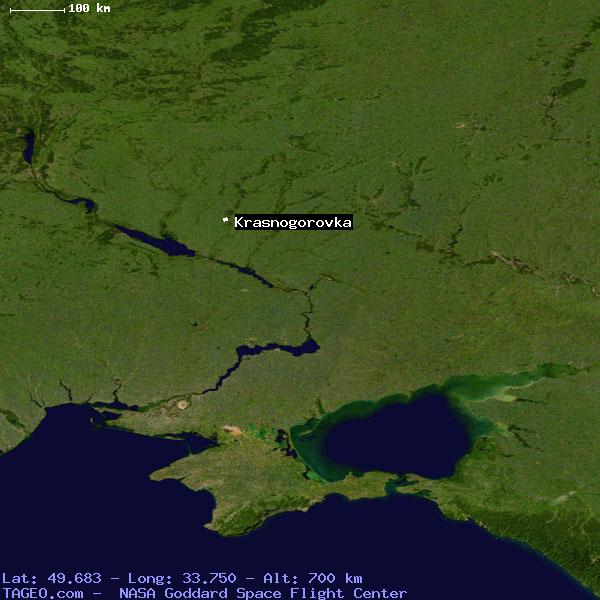Click the 100 km scale label
Viewport: 600px width, 600px height.
pyautogui.click(x=90, y=8)
